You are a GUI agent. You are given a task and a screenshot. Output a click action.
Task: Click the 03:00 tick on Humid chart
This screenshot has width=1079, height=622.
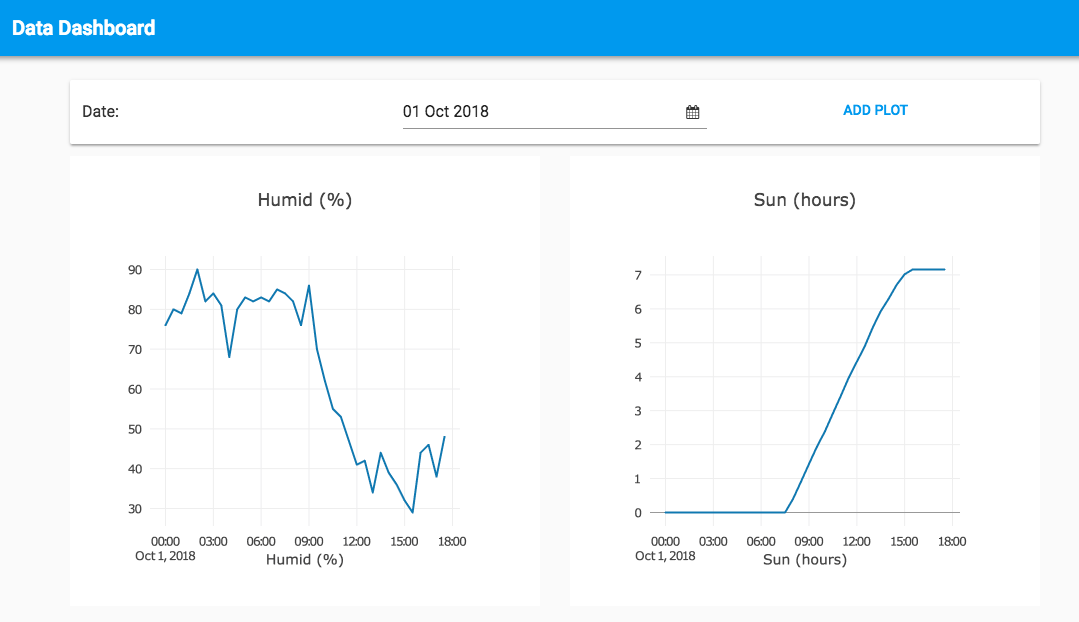pos(213,542)
